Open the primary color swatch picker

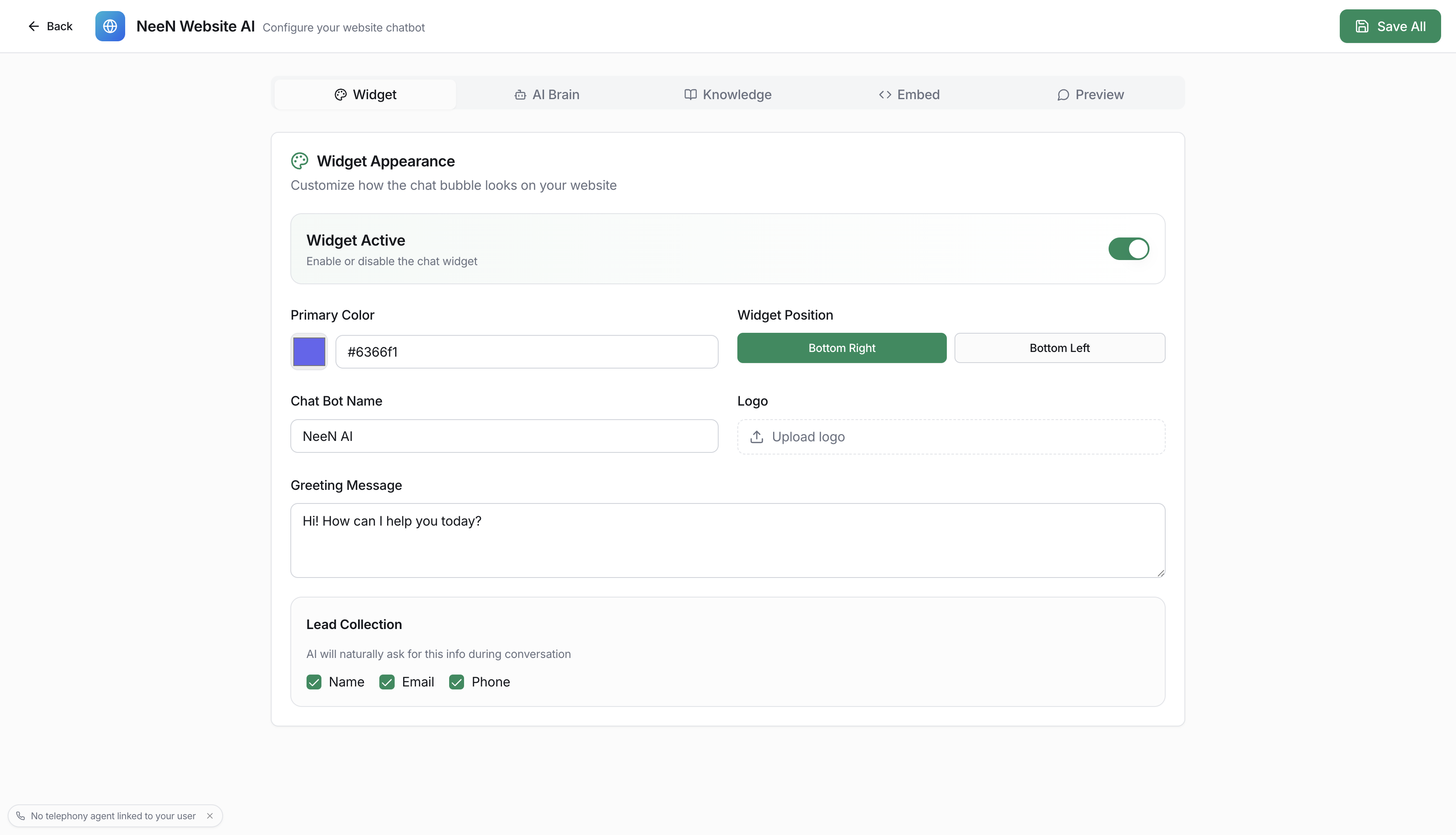tap(309, 352)
